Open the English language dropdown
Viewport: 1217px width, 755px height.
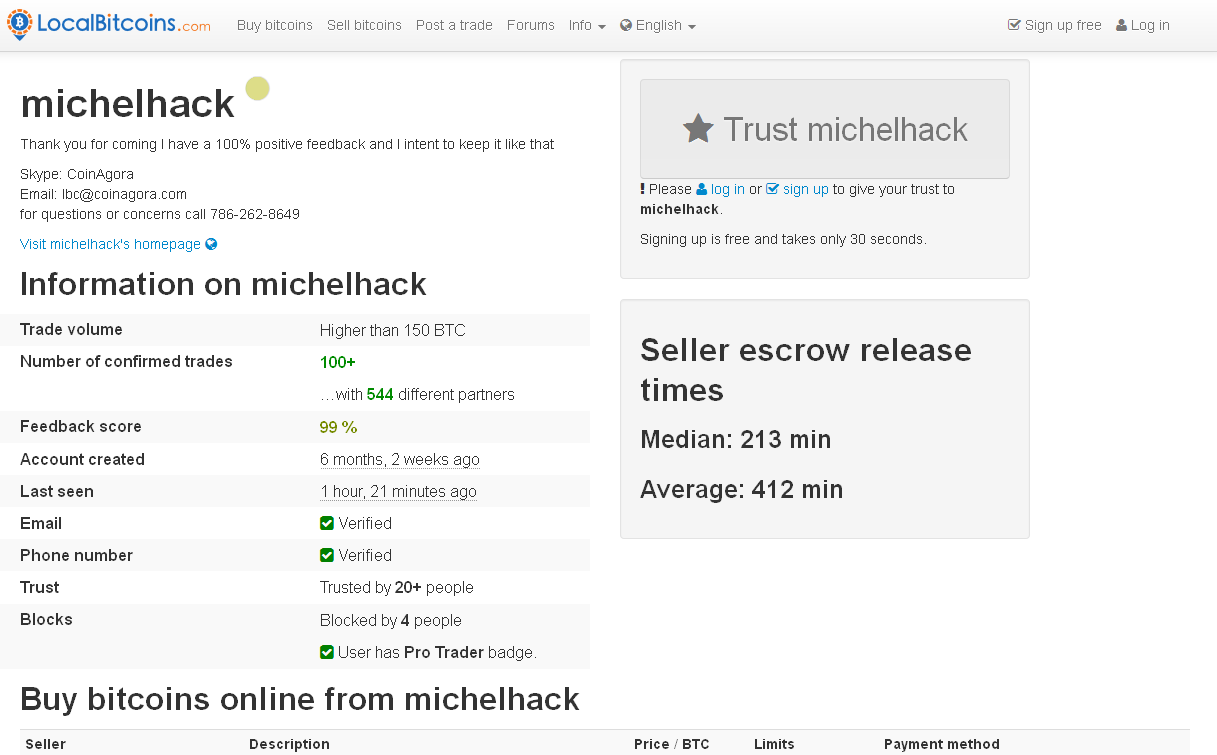pos(658,25)
